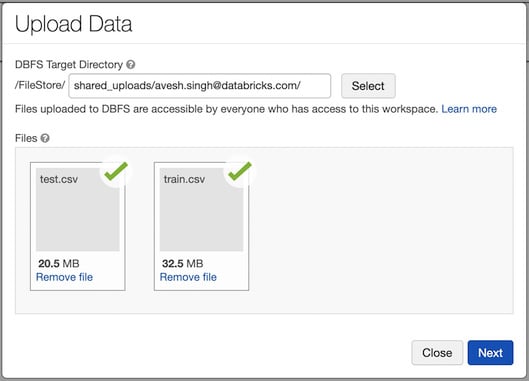This screenshot has width=529, height=381.
Task: Click the Upload Data heading
Action: tap(74, 24)
